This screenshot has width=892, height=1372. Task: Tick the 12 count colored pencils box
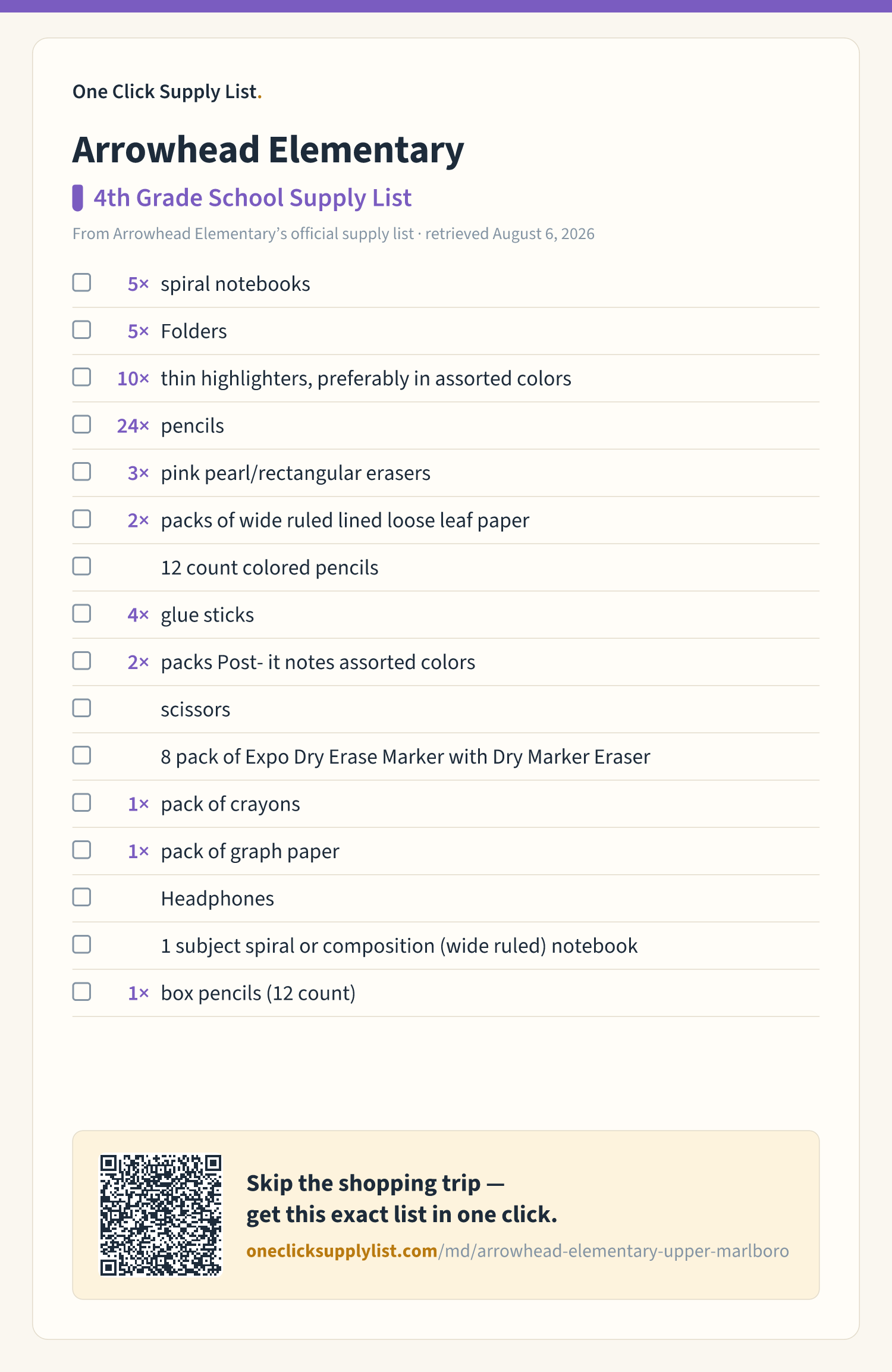click(x=81, y=566)
